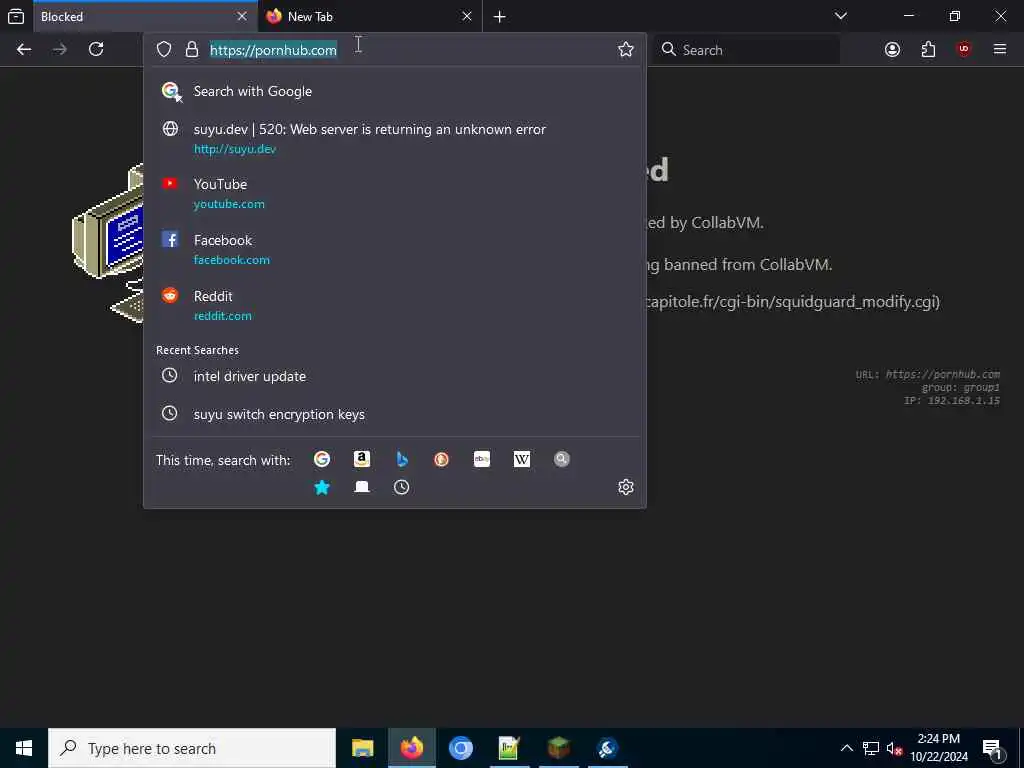1024x768 pixels.
Task: Select the Reddit suggestion
Action: pyautogui.click(x=394, y=306)
